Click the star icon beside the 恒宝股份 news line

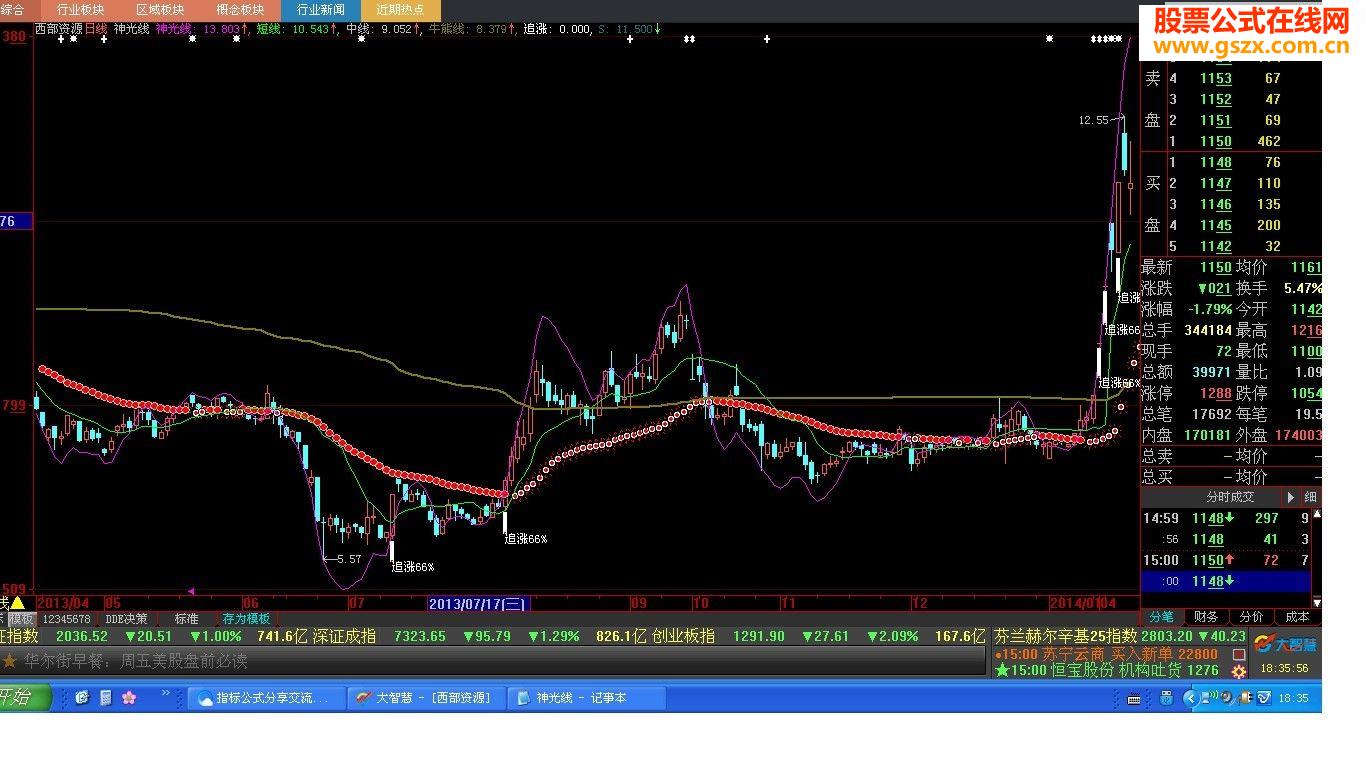(1000, 669)
